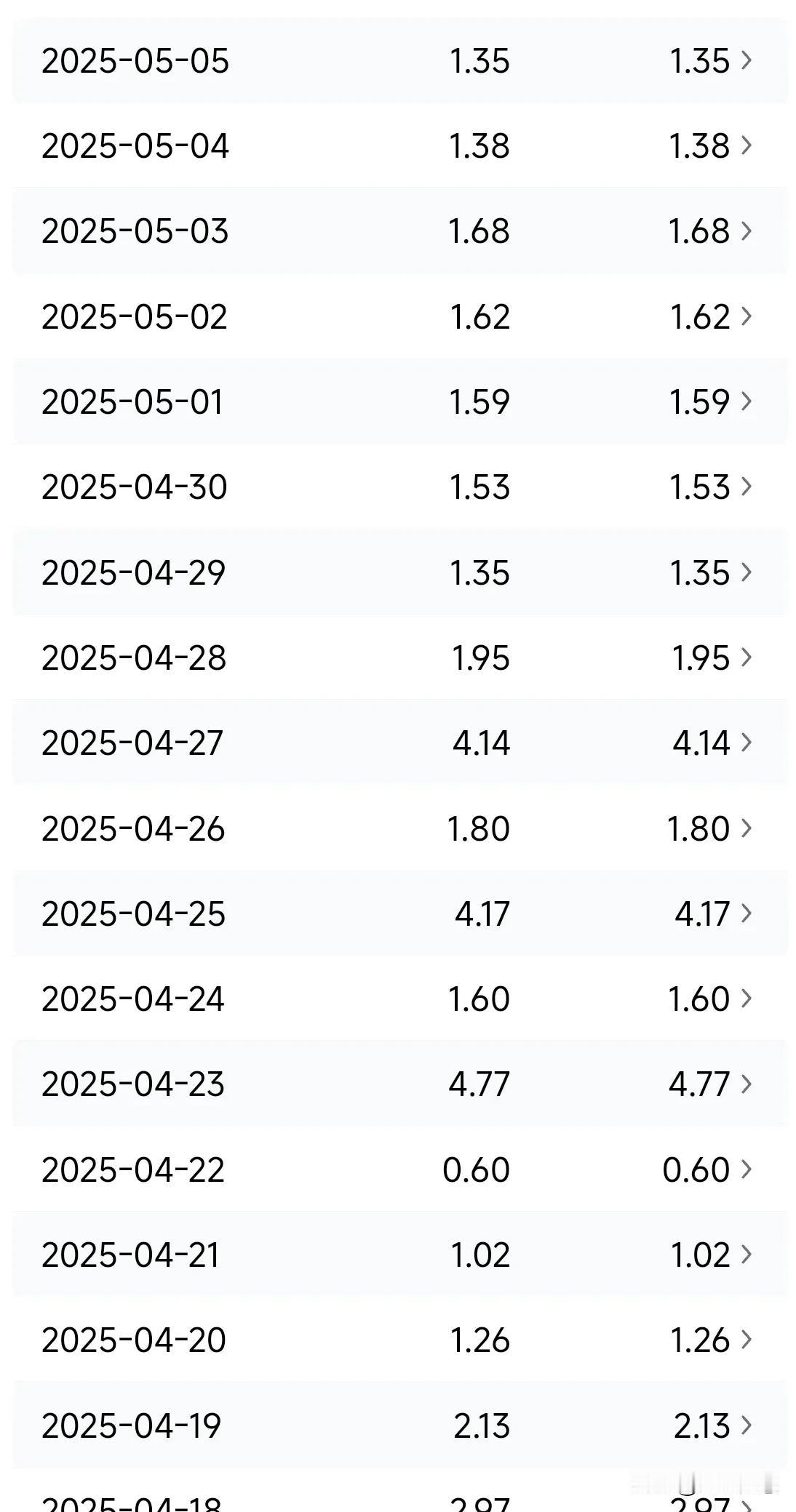The image size is (796, 1512).
Task: Expand 2025-04-24 row using its arrow
Action: point(746,999)
